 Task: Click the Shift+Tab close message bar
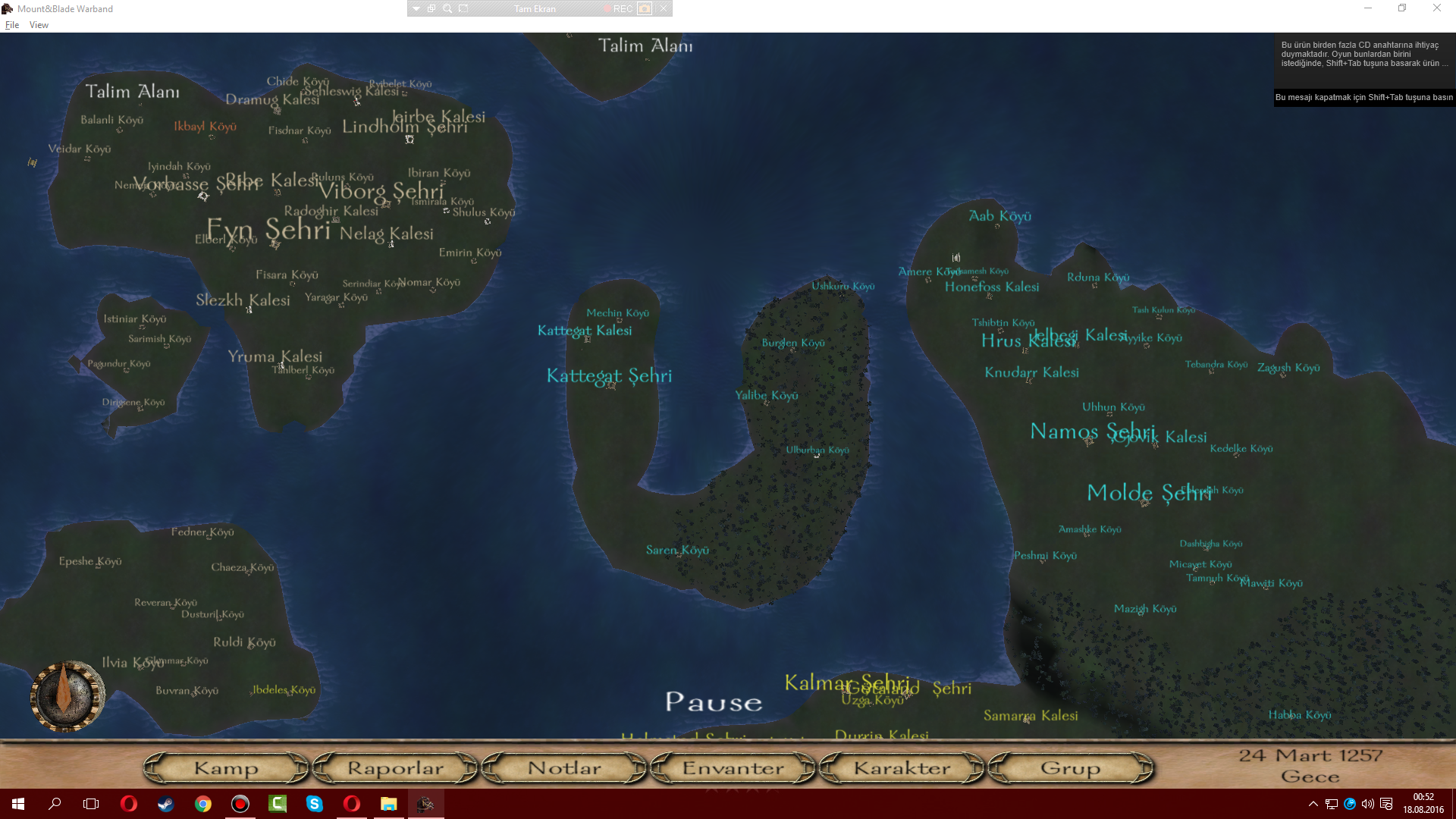(1364, 98)
